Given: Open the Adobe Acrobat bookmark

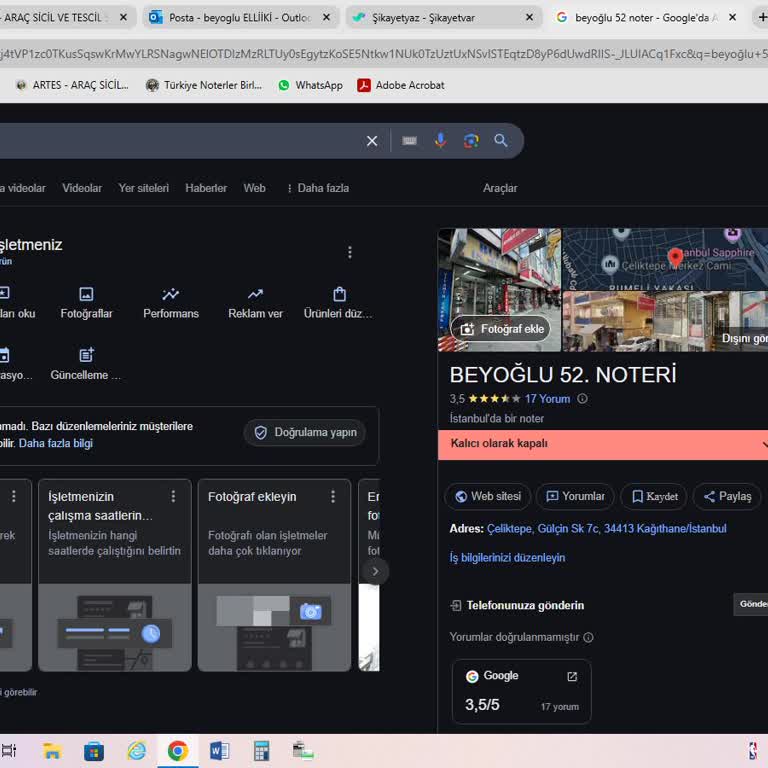Looking at the screenshot, I should click(x=401, y=85).
